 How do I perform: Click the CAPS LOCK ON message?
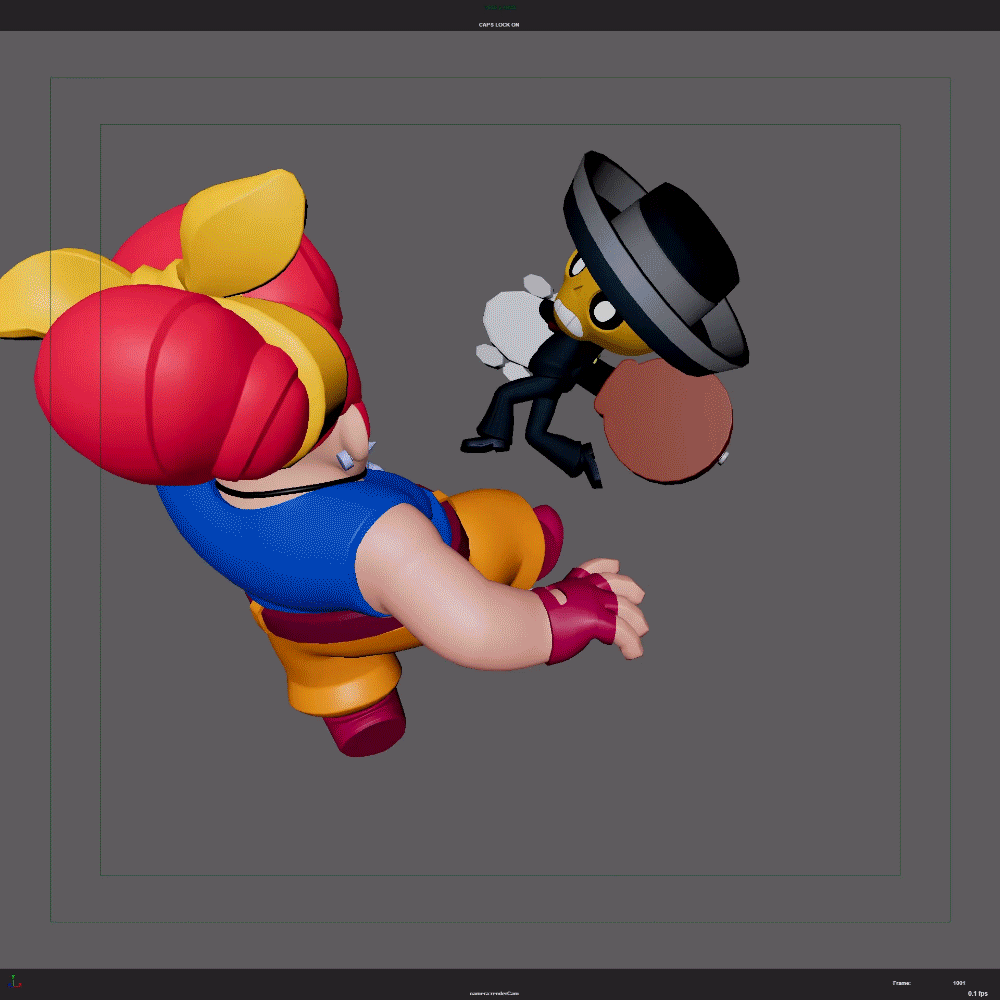[498, 24]
